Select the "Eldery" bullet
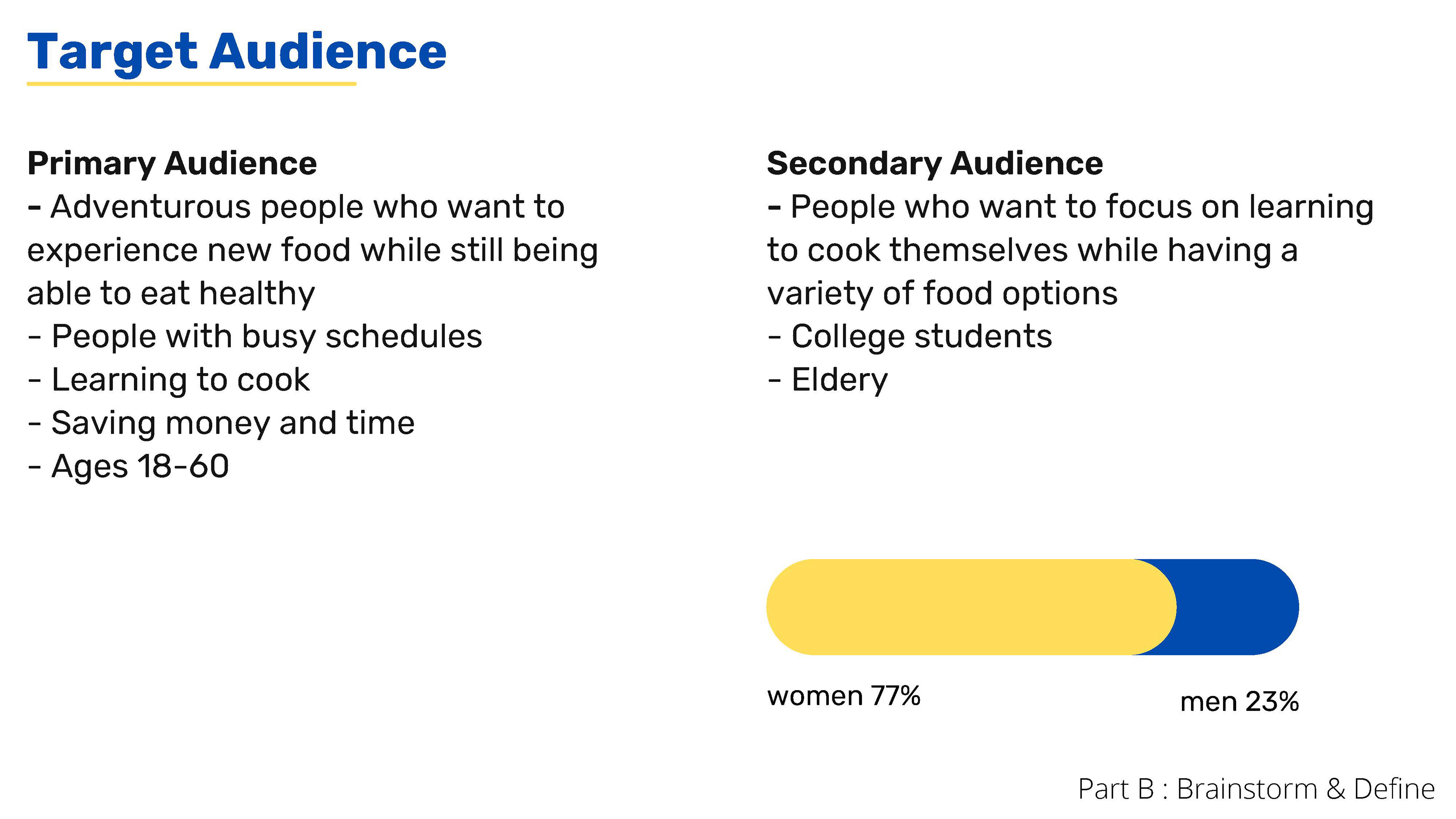 (x=839, y=380)
